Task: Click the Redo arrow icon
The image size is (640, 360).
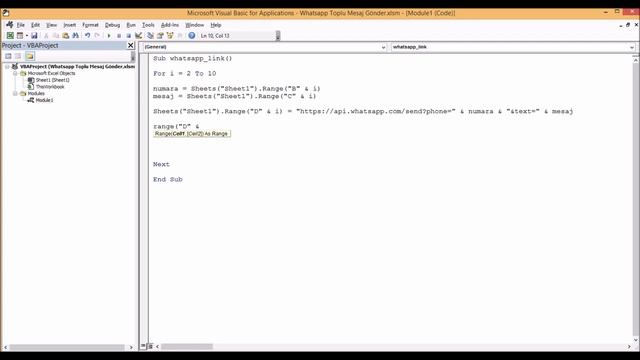Action: click(x=97, y=36)
